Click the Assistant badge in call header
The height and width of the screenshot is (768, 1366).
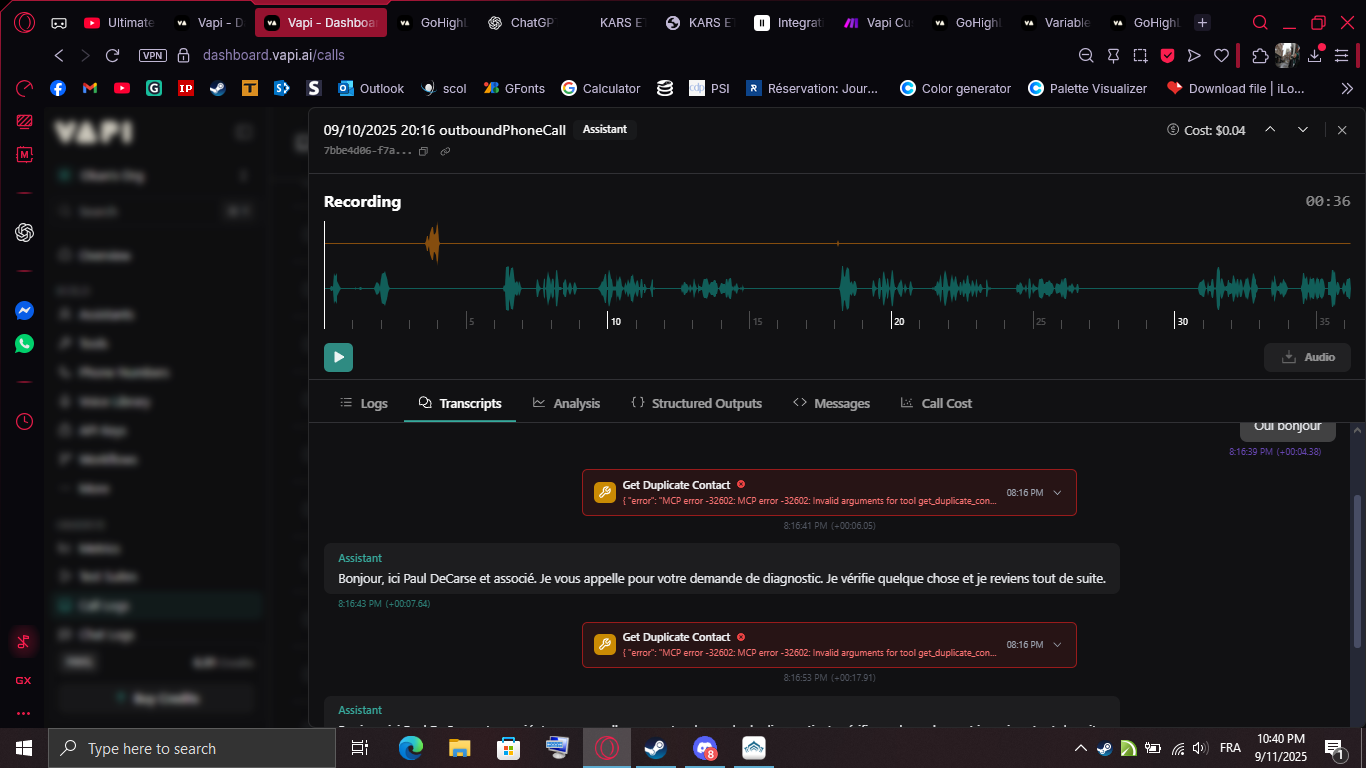click(x=605, y=129)
